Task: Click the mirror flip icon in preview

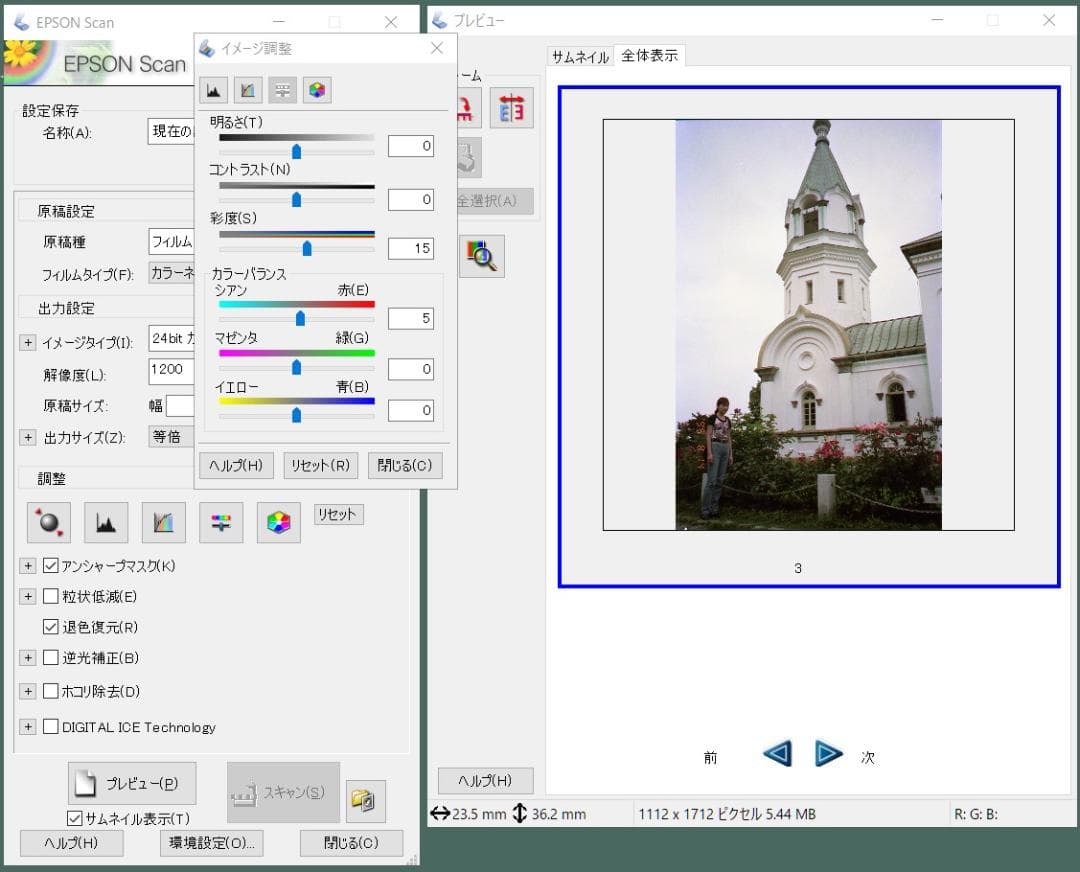Action: [x=511, y=108]
